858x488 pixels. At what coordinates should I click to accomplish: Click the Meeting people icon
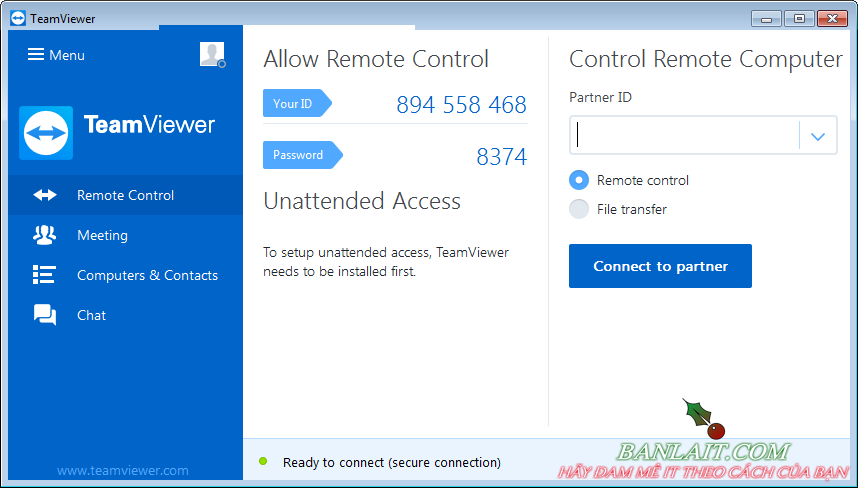45,236
